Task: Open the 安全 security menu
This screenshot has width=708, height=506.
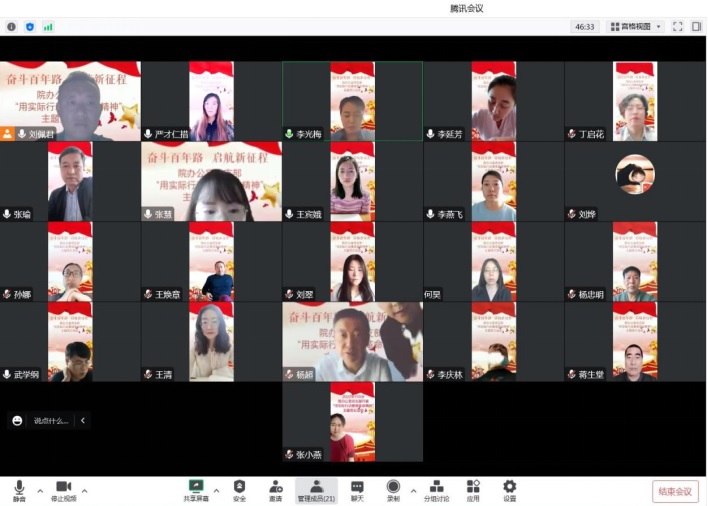Action: 239,491
